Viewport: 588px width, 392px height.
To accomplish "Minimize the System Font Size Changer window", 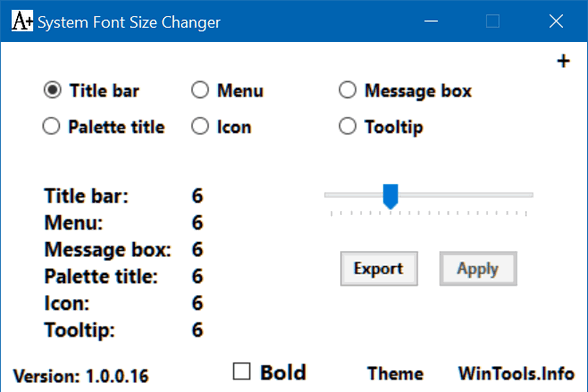I will (431, 21).
